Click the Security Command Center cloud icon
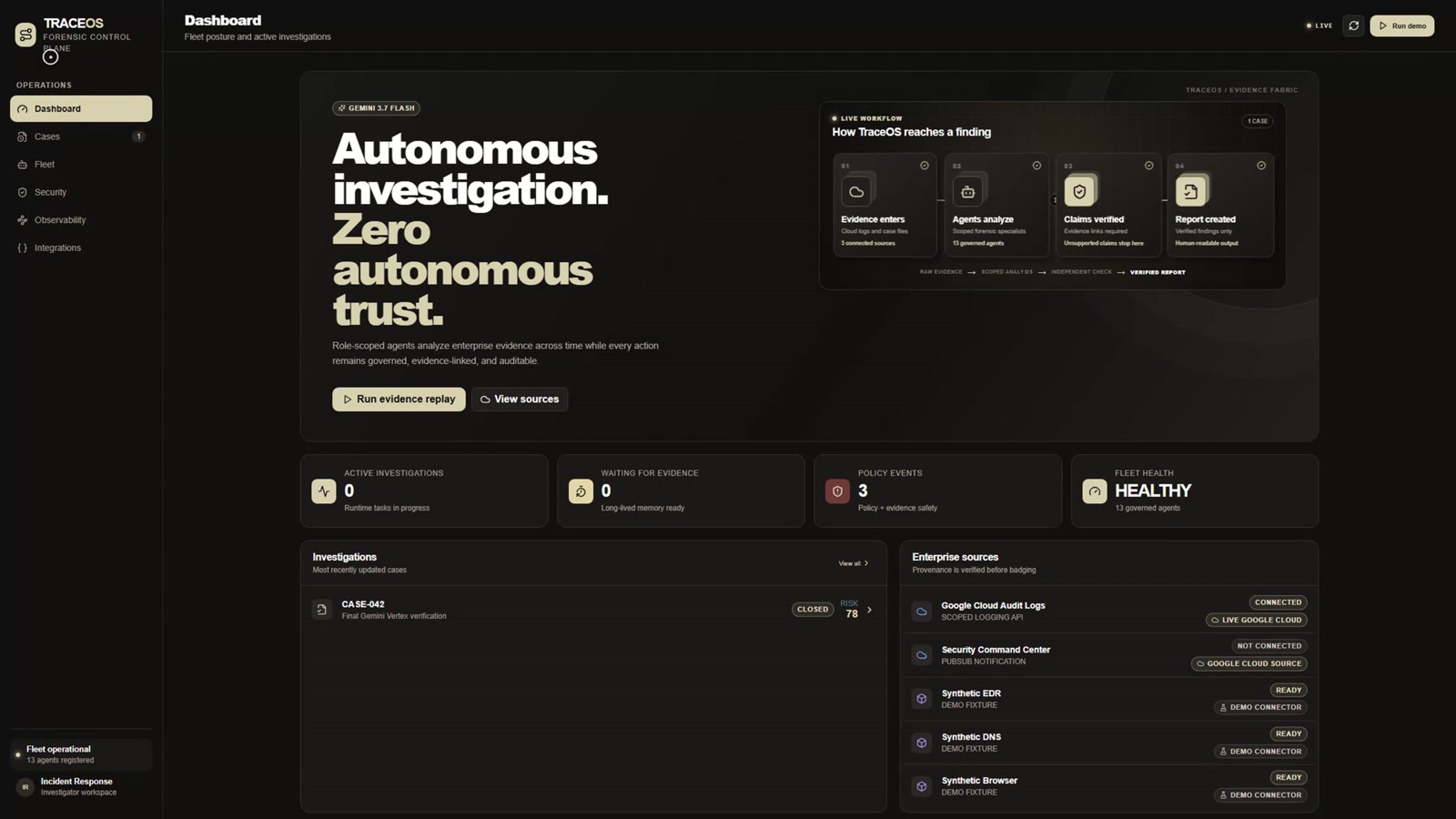This screenshot has width=1456, height=819. [922, 655]
